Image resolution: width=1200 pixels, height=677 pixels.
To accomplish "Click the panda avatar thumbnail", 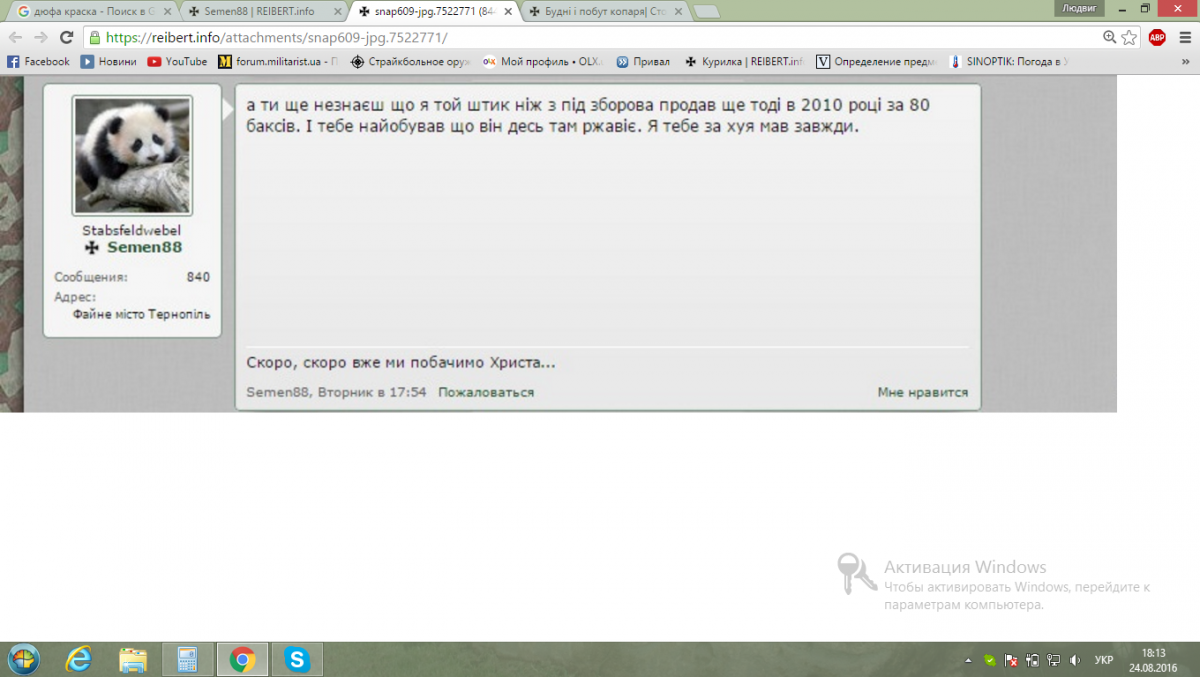I will [x=132, y=155].
